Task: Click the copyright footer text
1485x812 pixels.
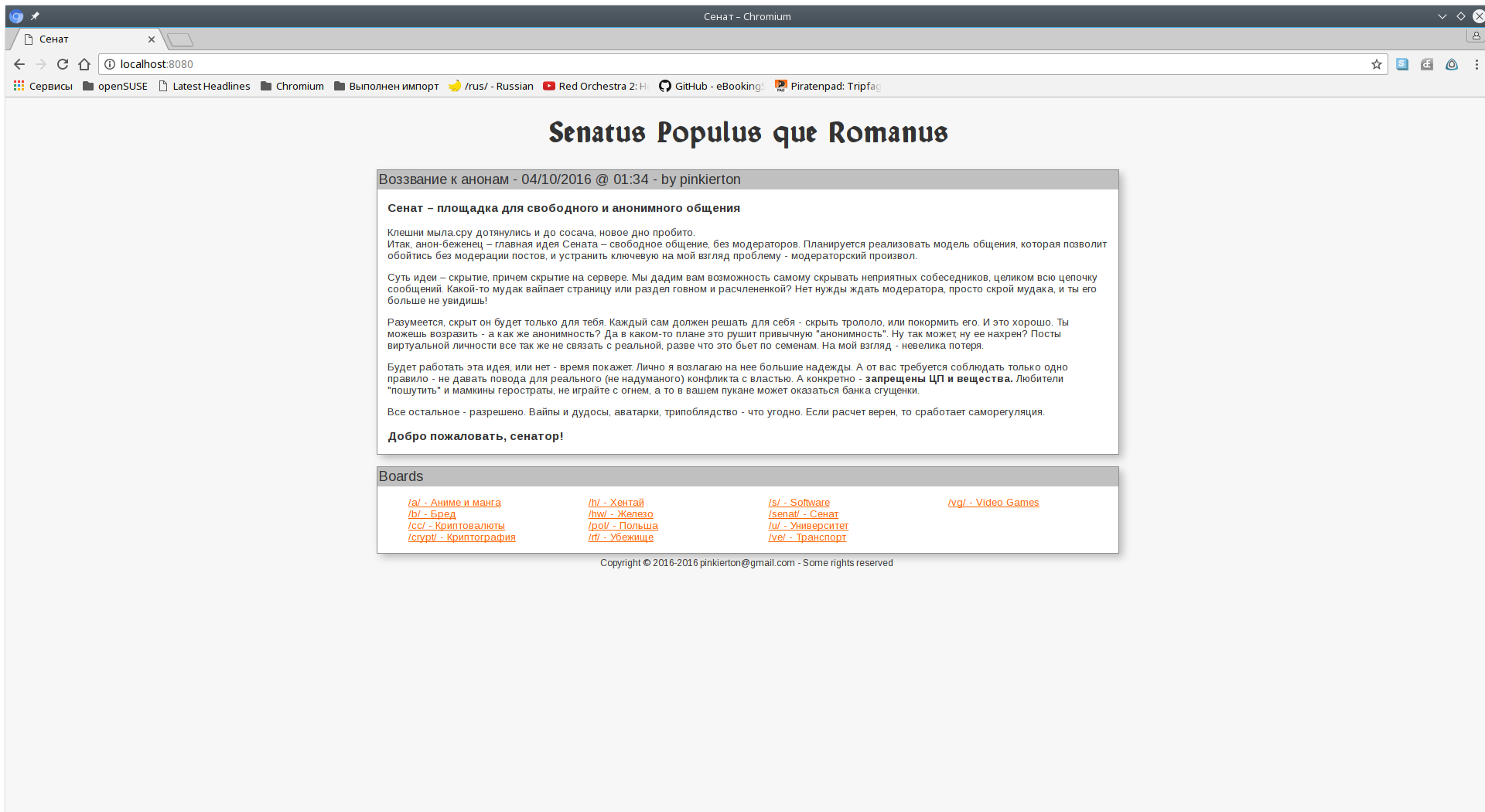Action: pos(746,563)
